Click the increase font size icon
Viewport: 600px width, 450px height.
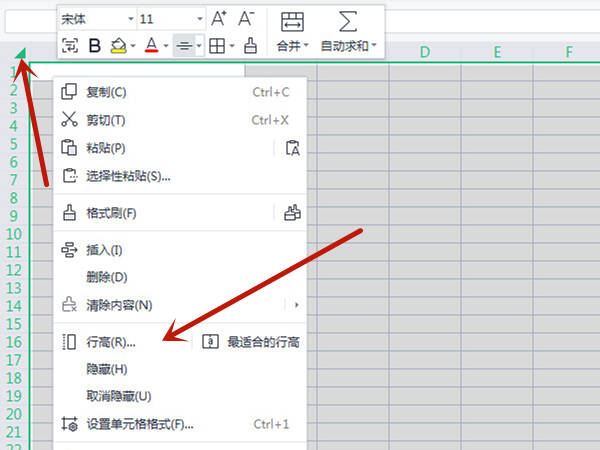[x=218, y=18]
